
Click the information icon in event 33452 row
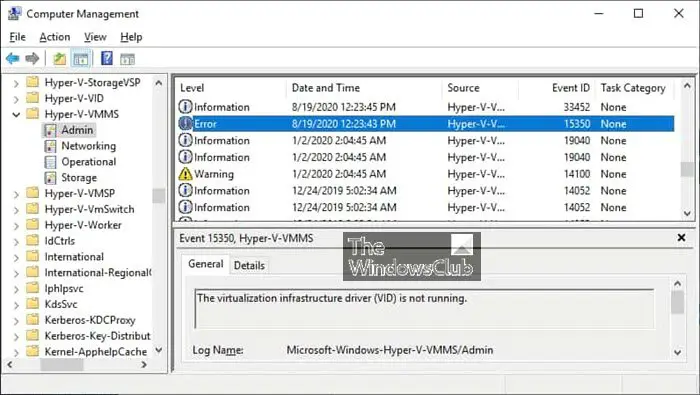click(x=185, y=107)
